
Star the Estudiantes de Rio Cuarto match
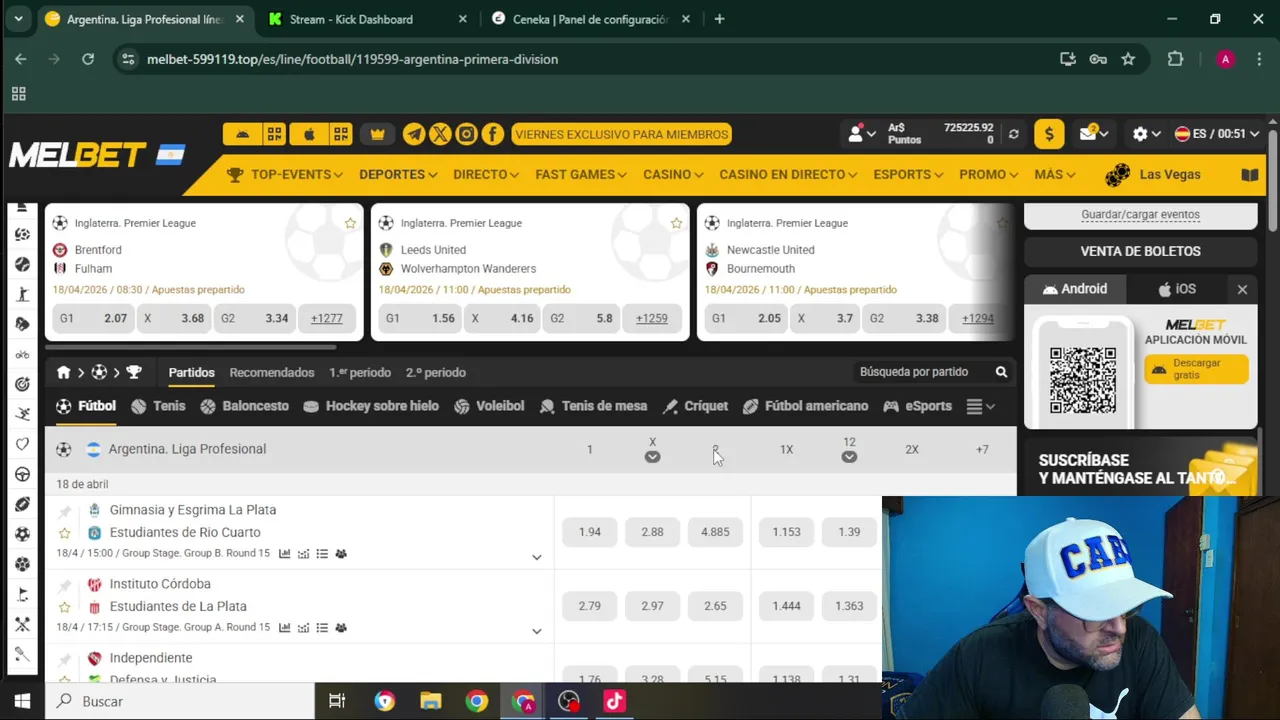65,533
